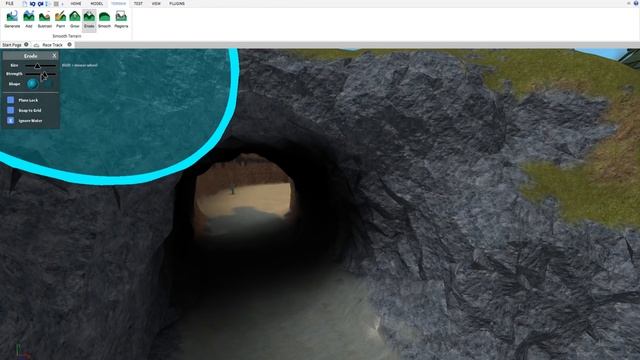This screenshot has height=360, width=640.
Task: Select the Erode terrain tool
Action: (89, 20)
